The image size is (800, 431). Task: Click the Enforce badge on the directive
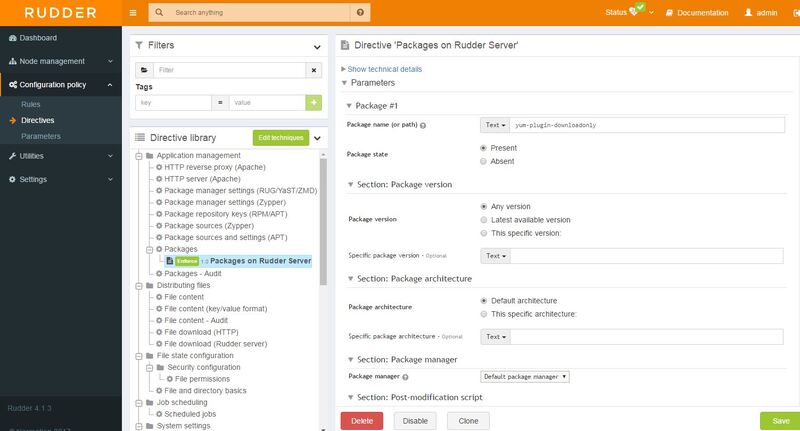click(x=187, y=261)
